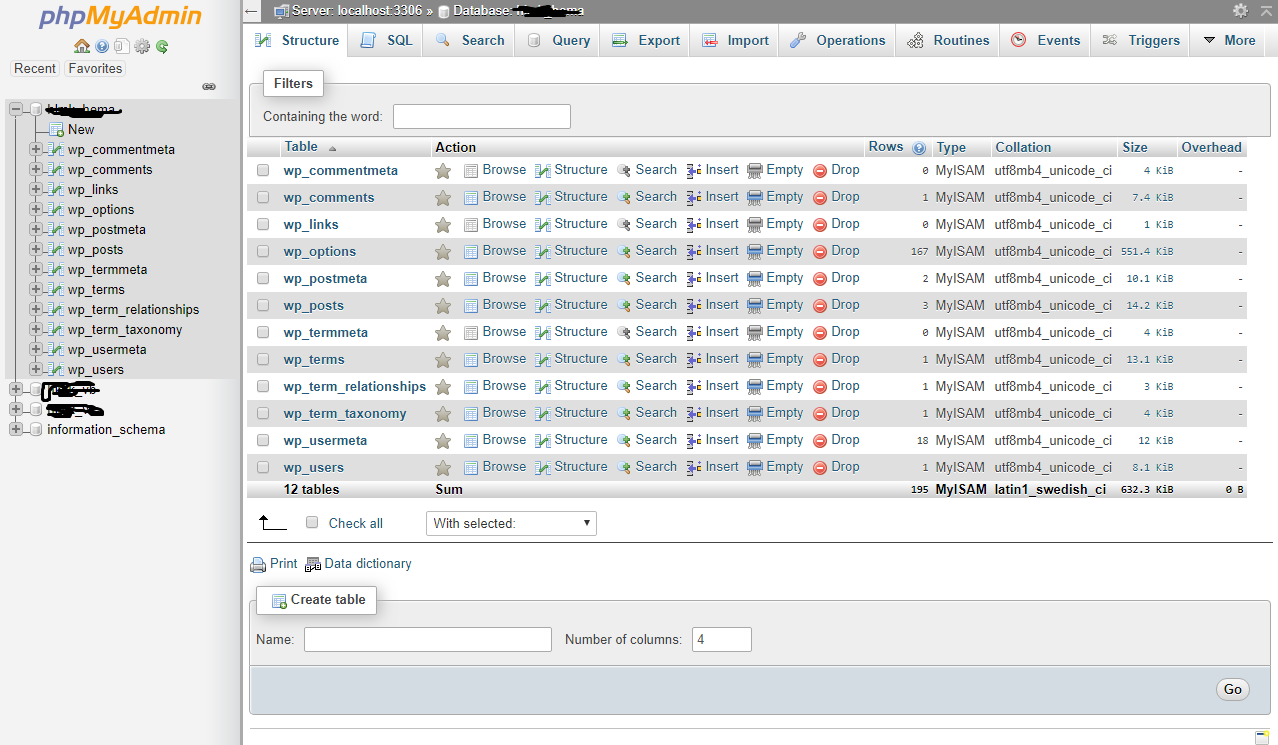The height and width of the screenshot is (745, 1278).
Task: Browse the wp_posts table
Action: [x=495, y=305]
